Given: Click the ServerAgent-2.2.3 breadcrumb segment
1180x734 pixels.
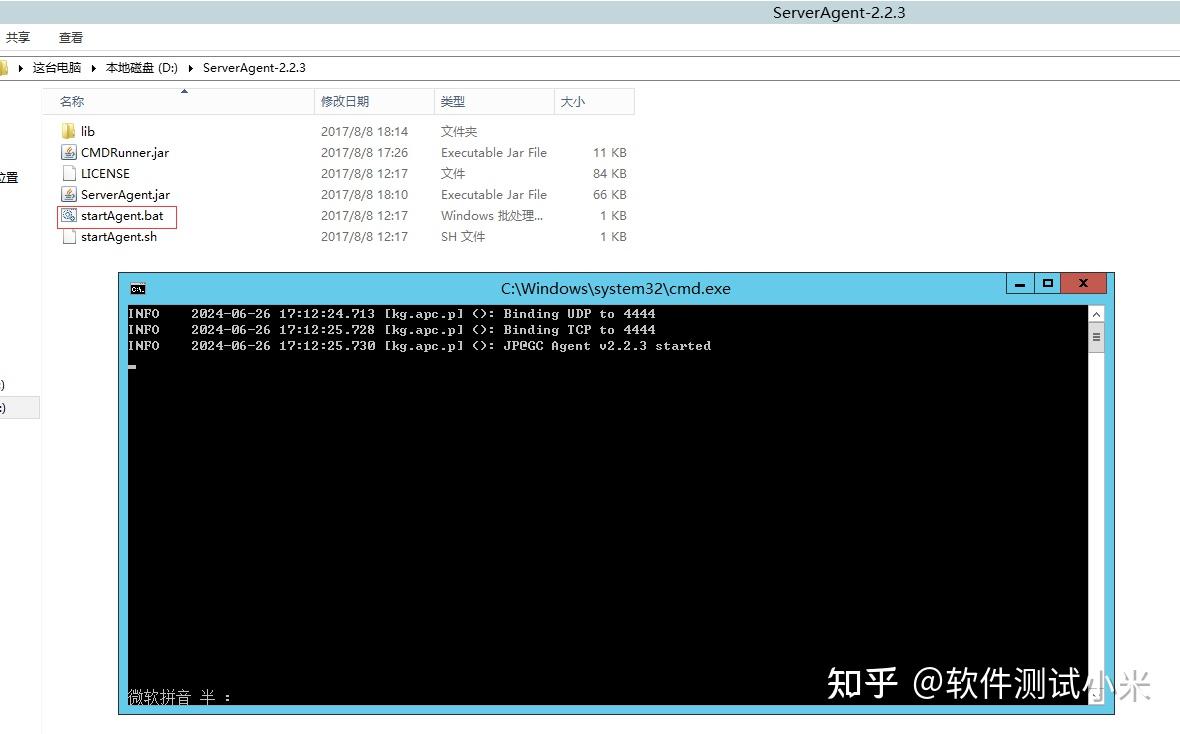Looking at the screenshot, I should (x=252, y=67).
